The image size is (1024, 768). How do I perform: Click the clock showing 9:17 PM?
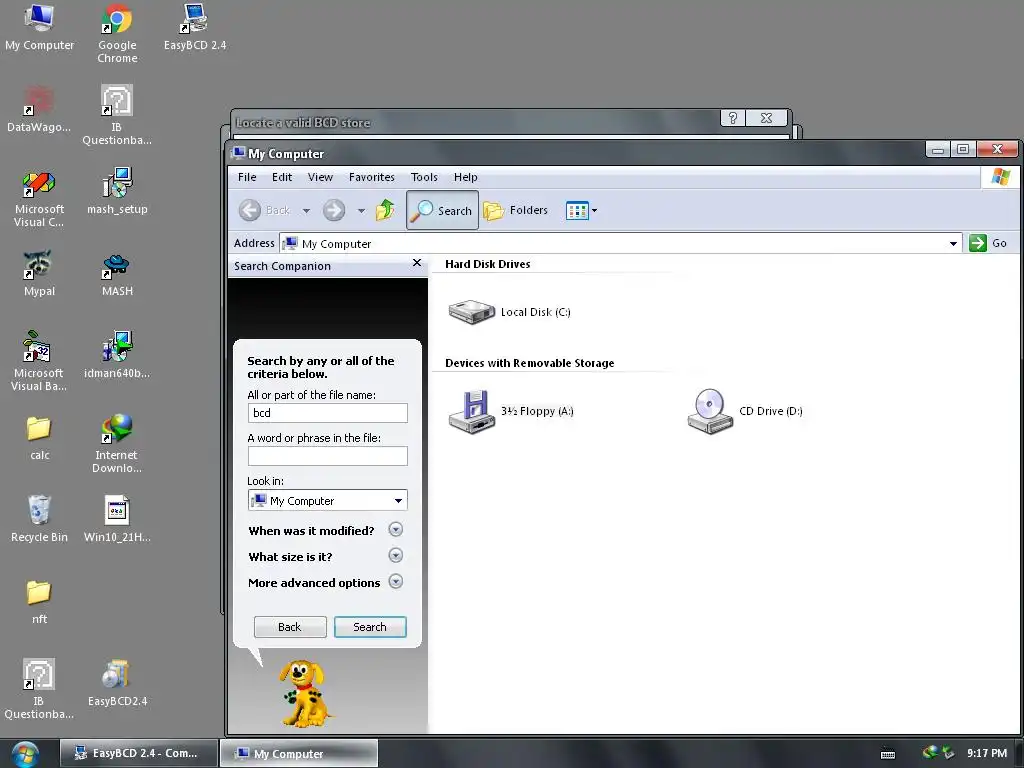pyautogui.click(x=987, y=753)
